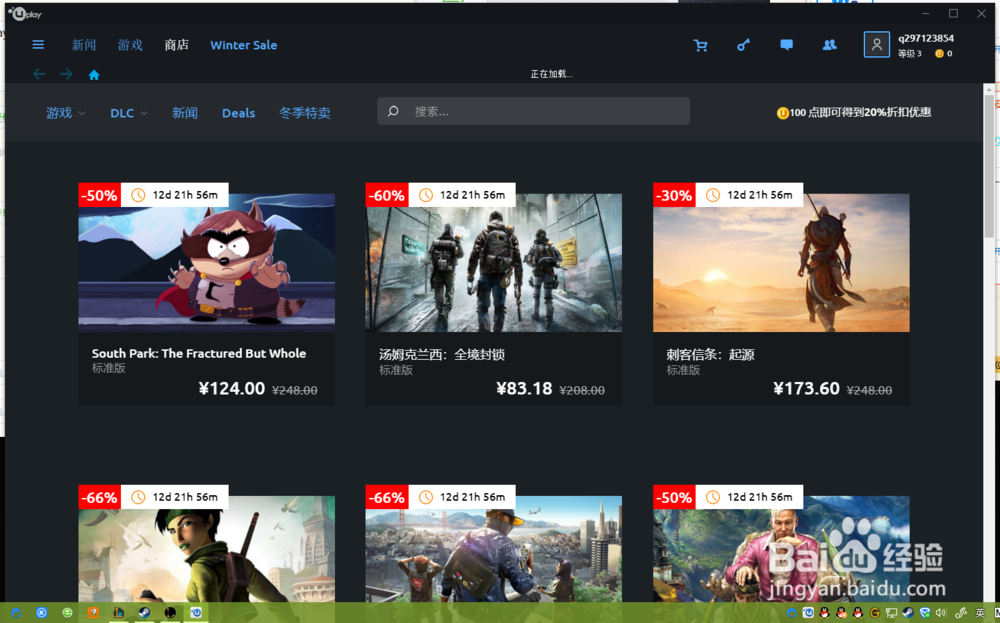1000x623 pixels.
Task: Go to the home page via house icon
Action: pyautogui.click(x=93, y=73)
